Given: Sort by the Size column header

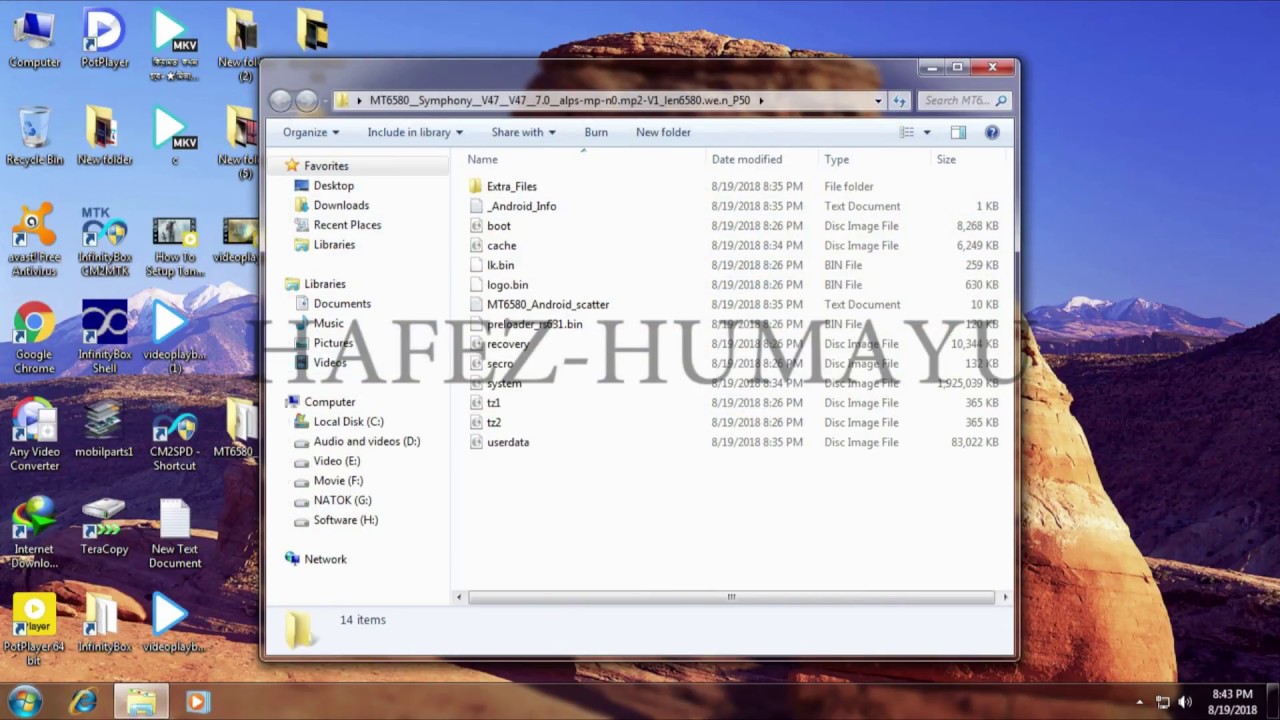Looking at the screenshot, I should [968, 159].
